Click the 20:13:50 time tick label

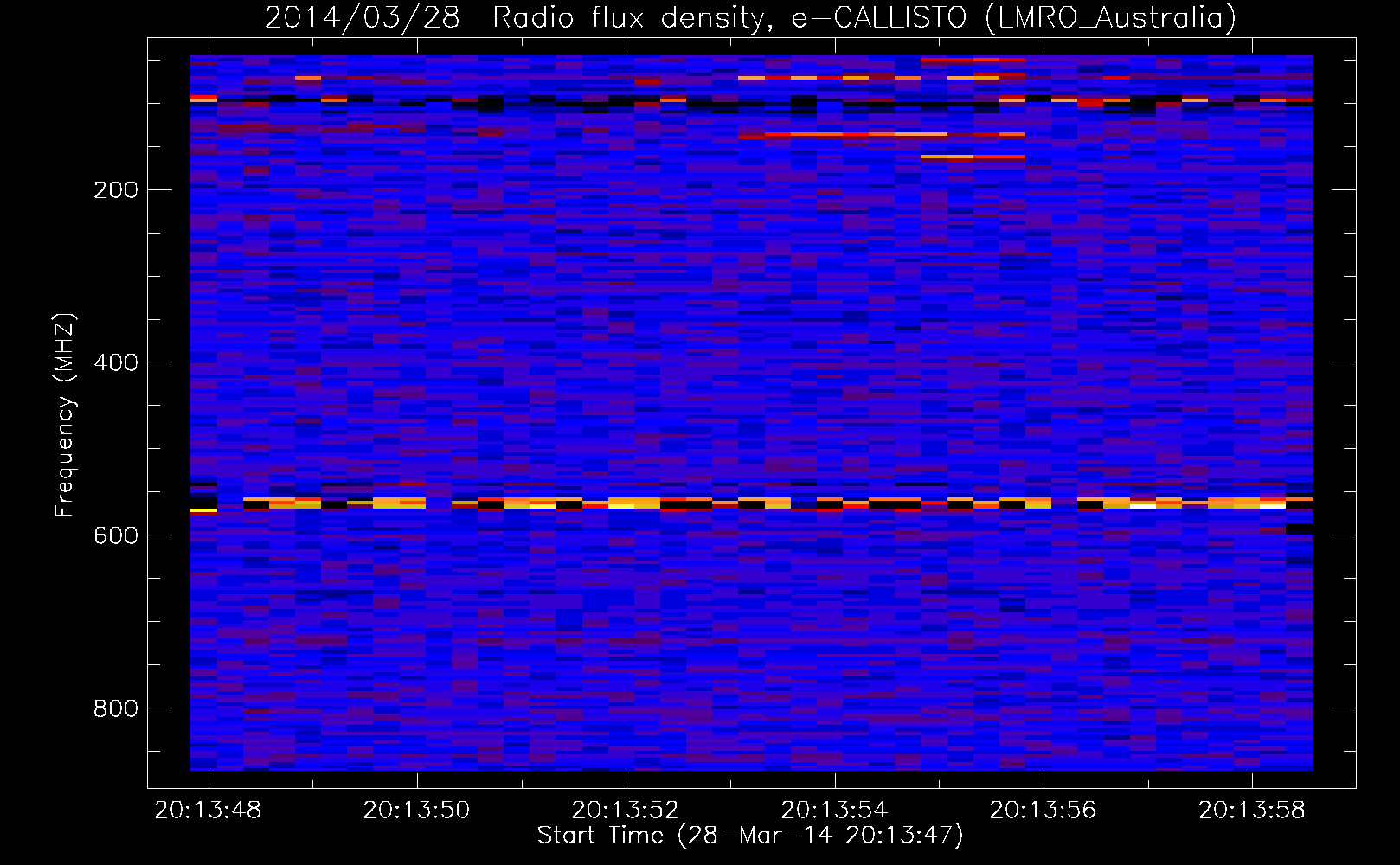click(x=416, y=810)
